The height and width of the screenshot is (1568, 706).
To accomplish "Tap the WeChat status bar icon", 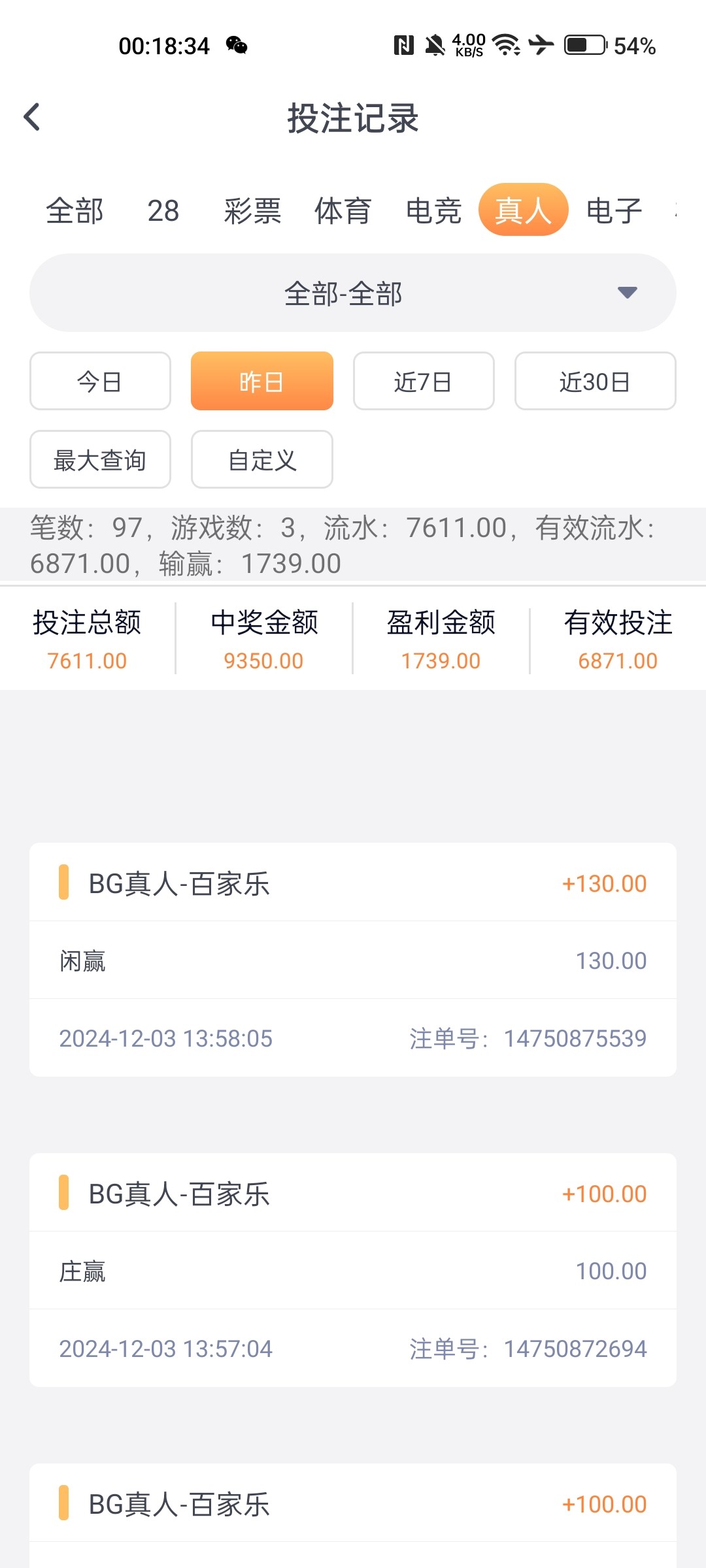I will (x=237, y=46).
